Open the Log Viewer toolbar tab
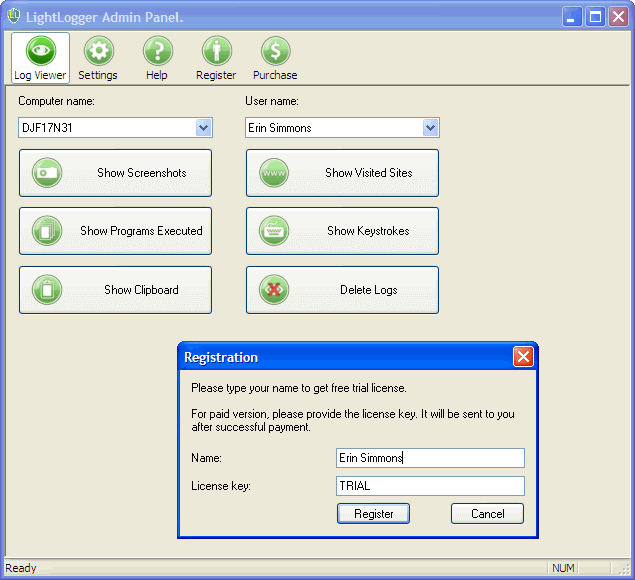 (40, 58)
